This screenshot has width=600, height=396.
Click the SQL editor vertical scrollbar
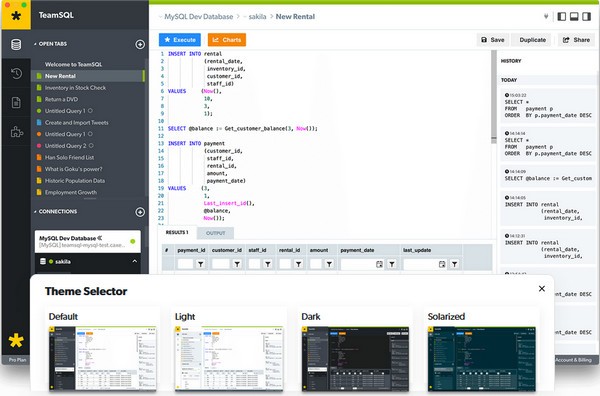[x=494, y=97]
